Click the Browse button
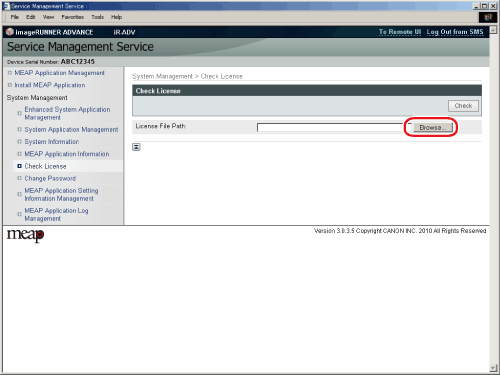The height and width of the screenshot is (375, 500). [x=433, y=127]
